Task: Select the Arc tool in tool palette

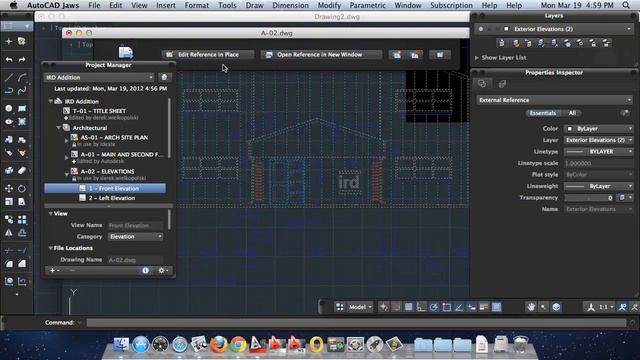Action: pos(22,77)
